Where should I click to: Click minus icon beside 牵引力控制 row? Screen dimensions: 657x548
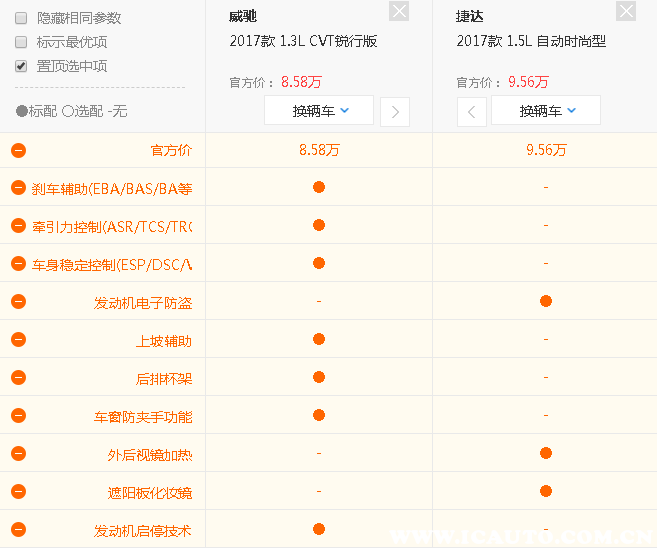tap(18, 226)
